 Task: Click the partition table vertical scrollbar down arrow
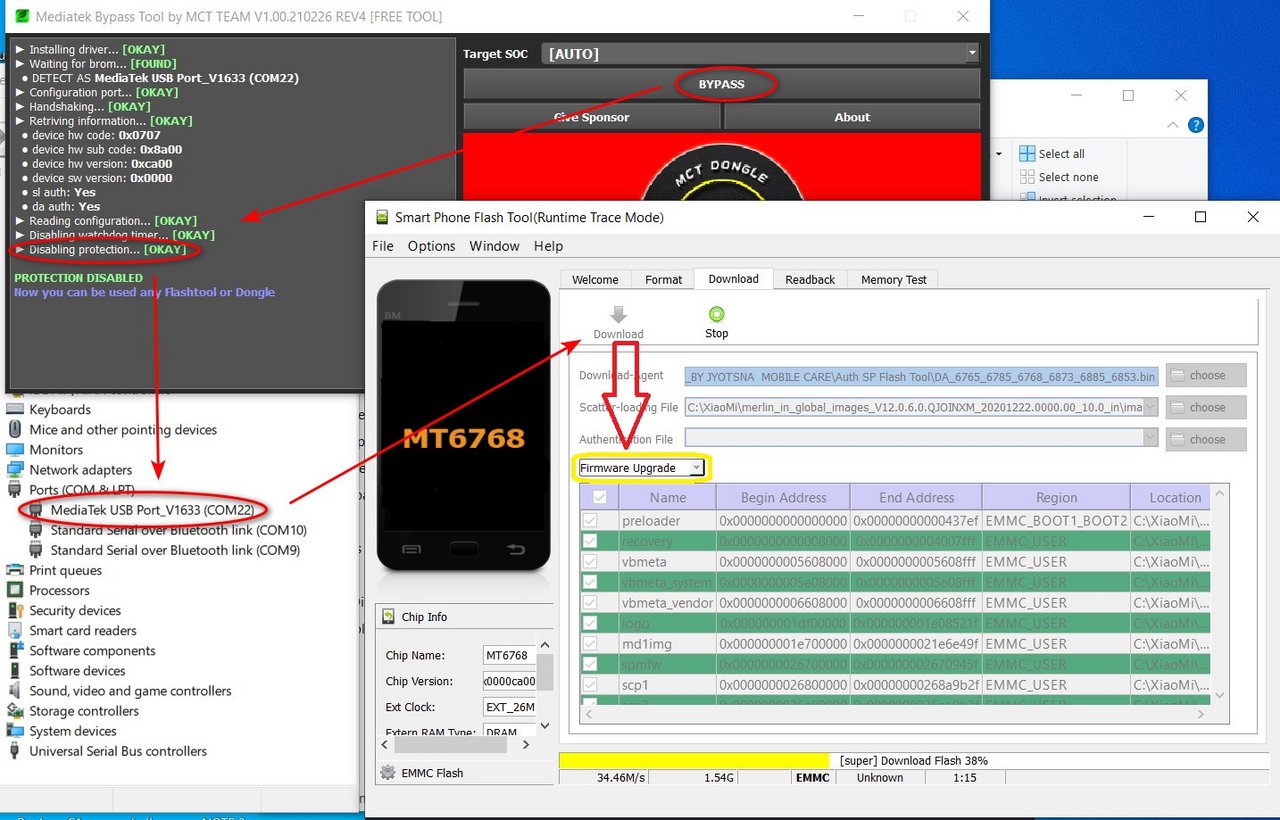pos(1219,694)
